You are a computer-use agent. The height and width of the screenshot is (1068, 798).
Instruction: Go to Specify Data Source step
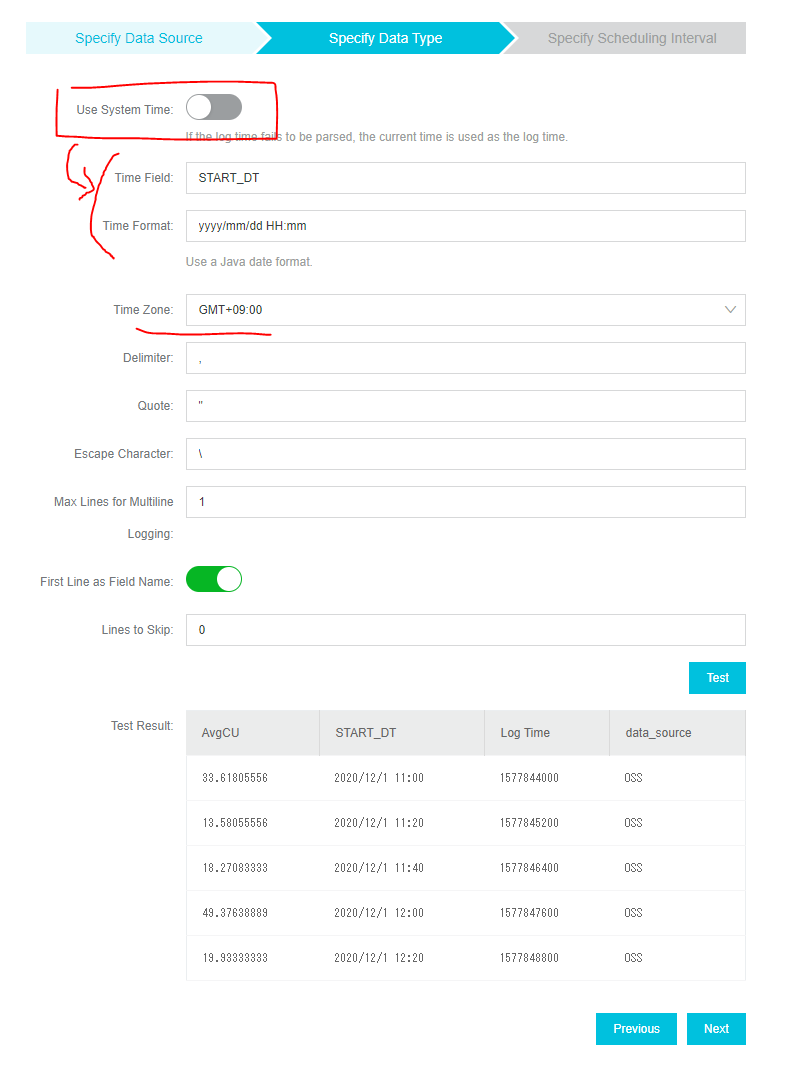139,38
